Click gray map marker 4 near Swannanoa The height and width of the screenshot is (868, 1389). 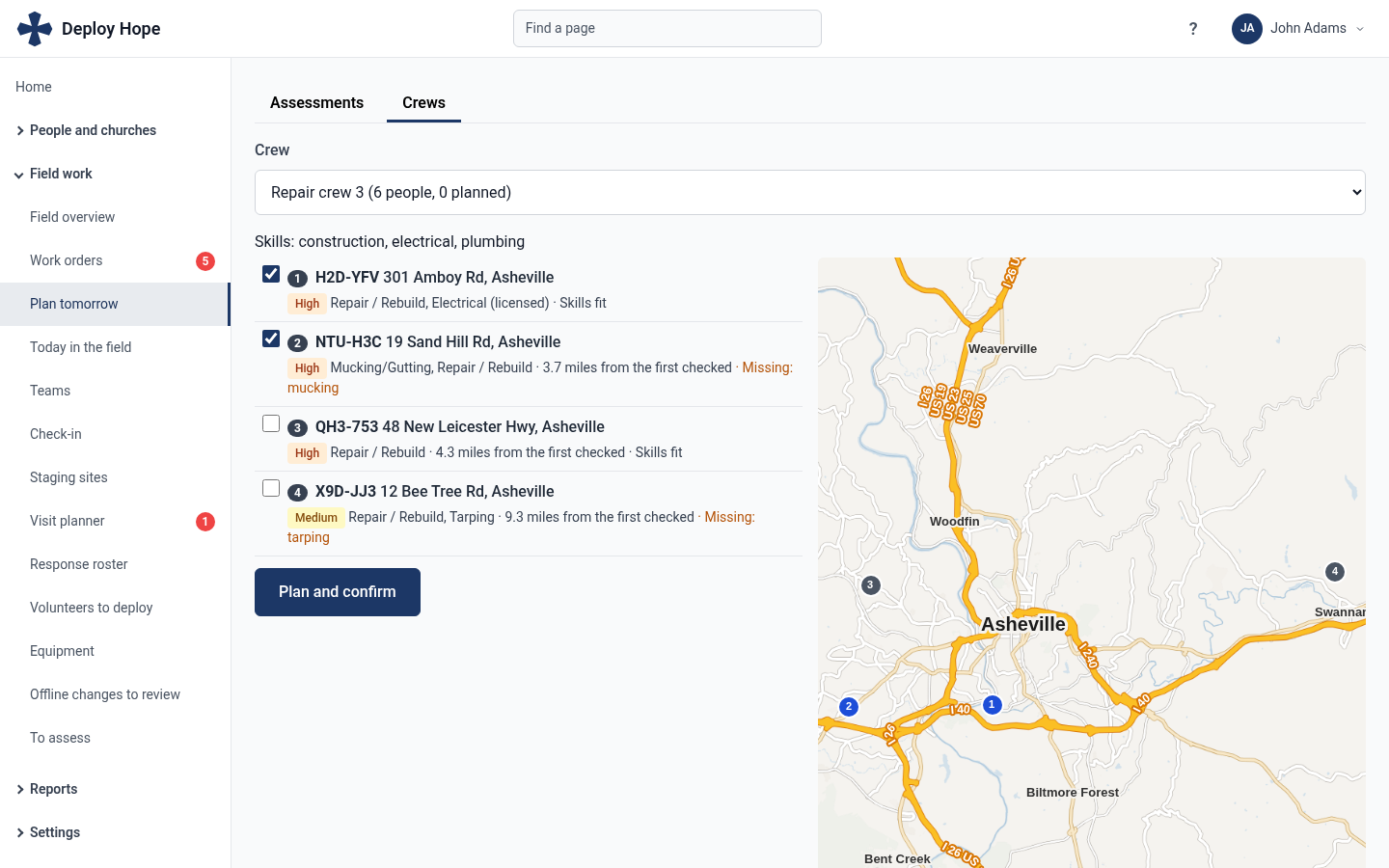pyautogui.click(x=1335, y=572)
